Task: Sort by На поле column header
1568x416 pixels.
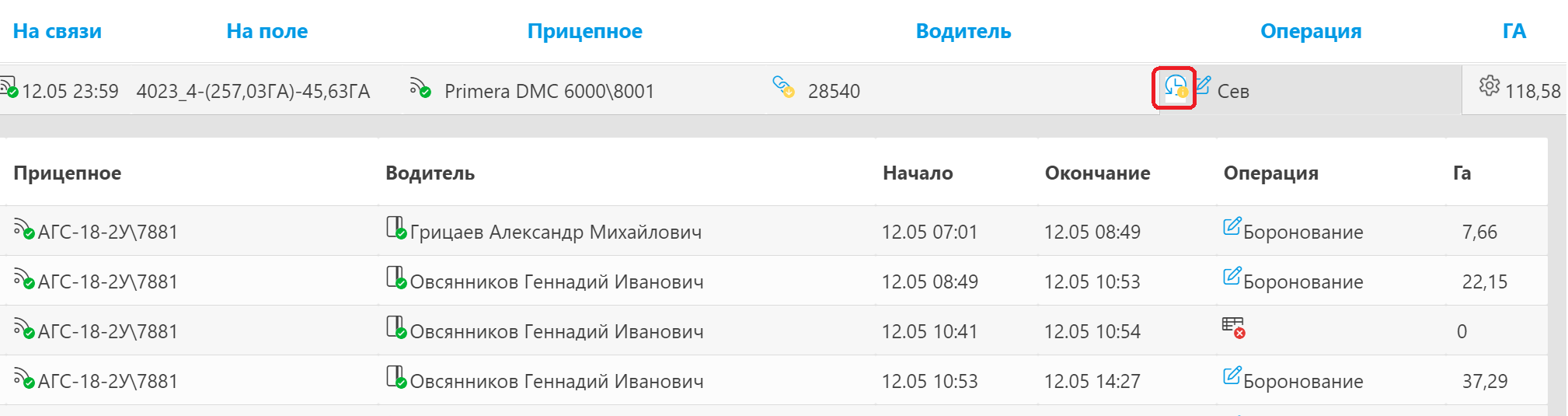Action: (267, 31)
